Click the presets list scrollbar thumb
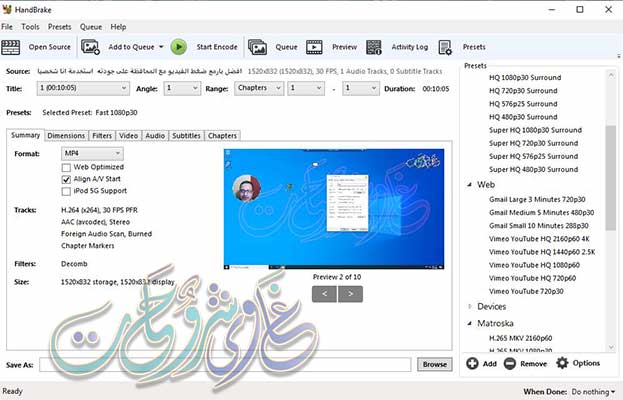 coord(611,178)
